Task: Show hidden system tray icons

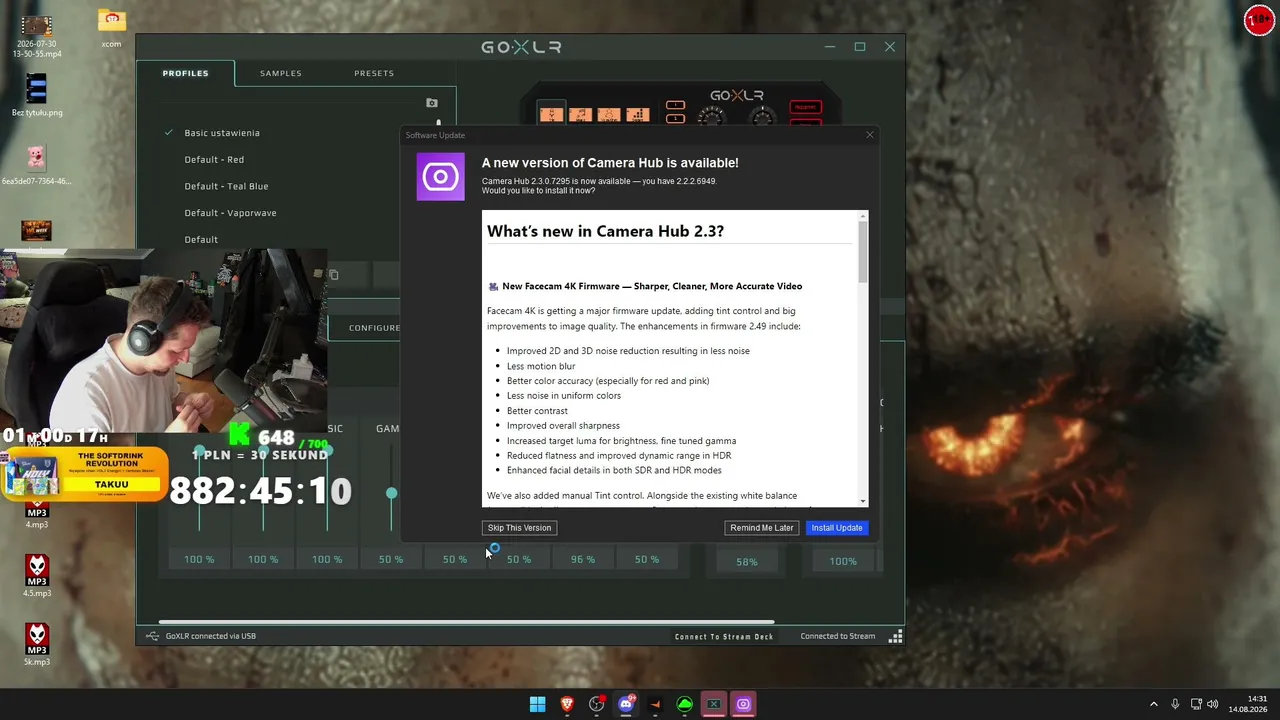Action: tap(1153, 704)
